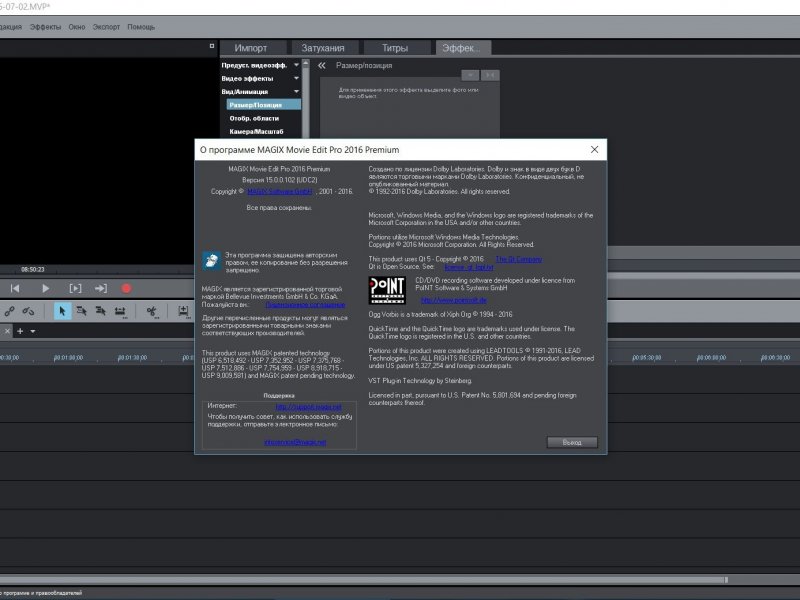Viewport: 800px width, 600px height.
Task: Click the 08:50:23 timecode under preview
Action: click(33, 269)
